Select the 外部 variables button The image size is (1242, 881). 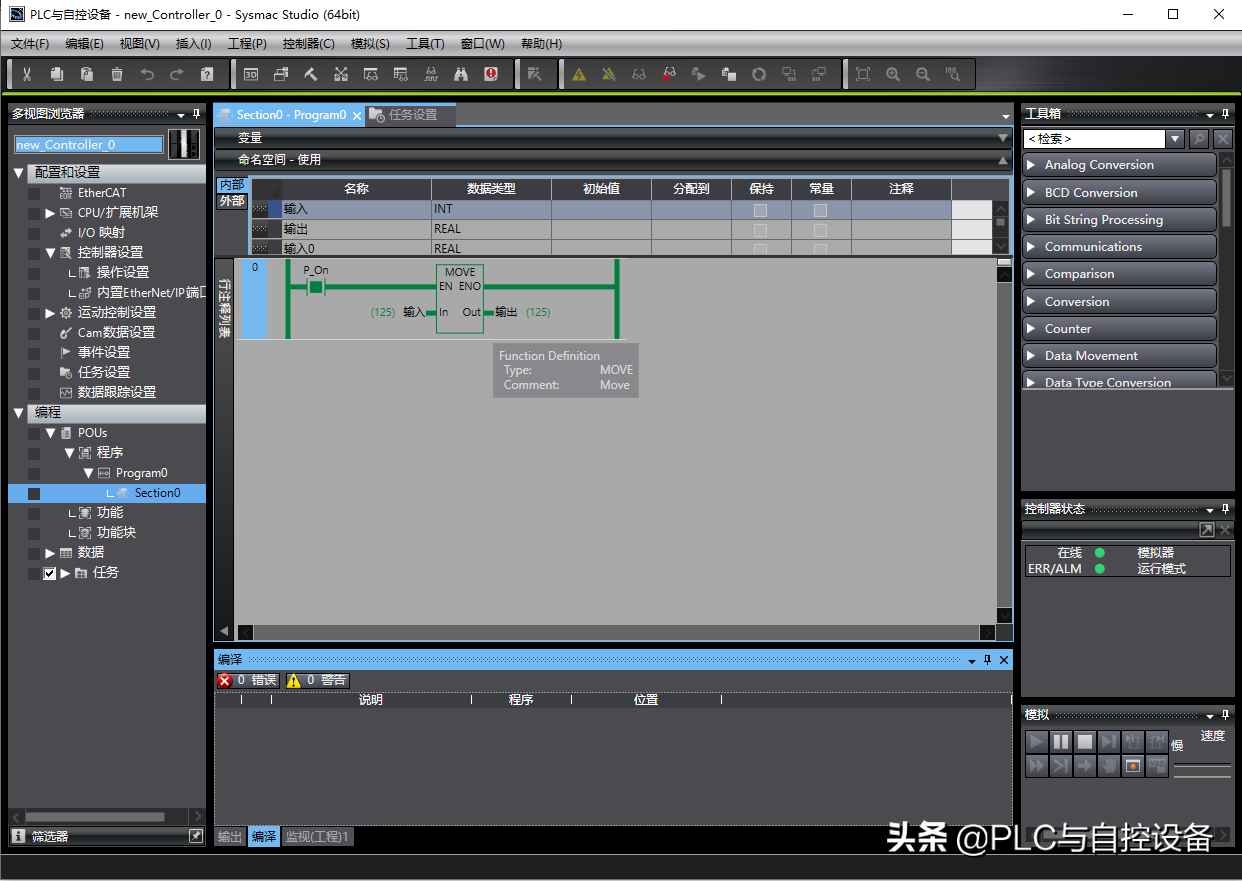(x=232, y=202)
